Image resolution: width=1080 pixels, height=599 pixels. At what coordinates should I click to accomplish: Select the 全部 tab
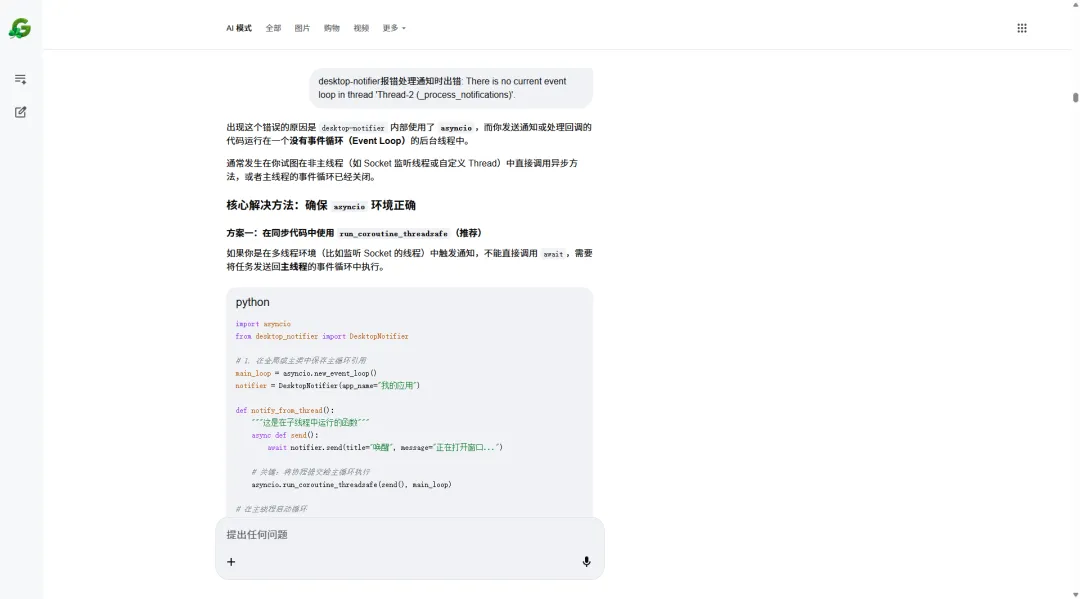[273, 28]
